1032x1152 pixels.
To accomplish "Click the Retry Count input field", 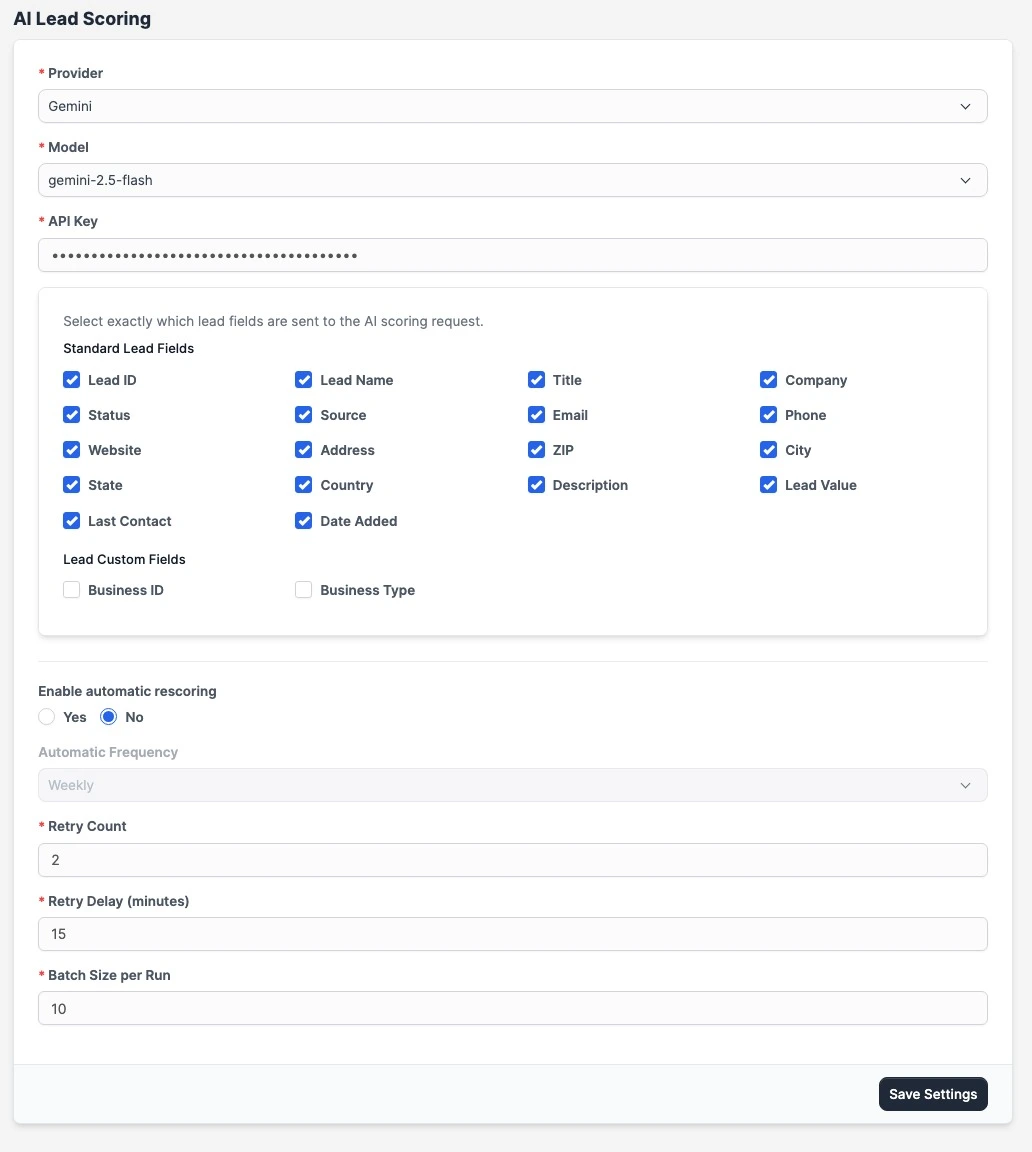I will click(x=512, y=860).
